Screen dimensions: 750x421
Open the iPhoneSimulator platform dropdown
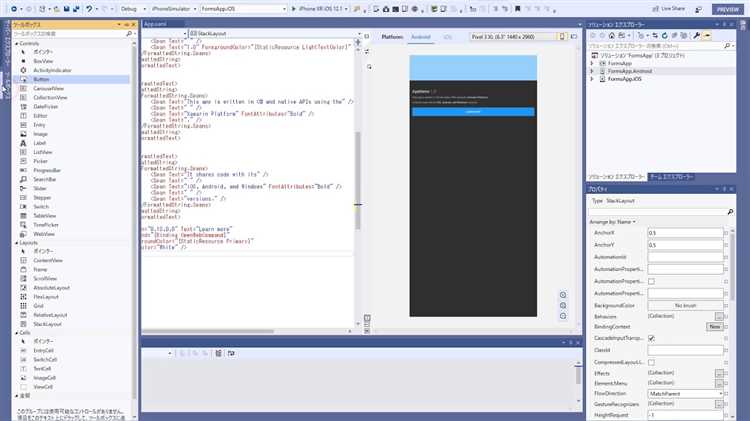pos(174,9)
